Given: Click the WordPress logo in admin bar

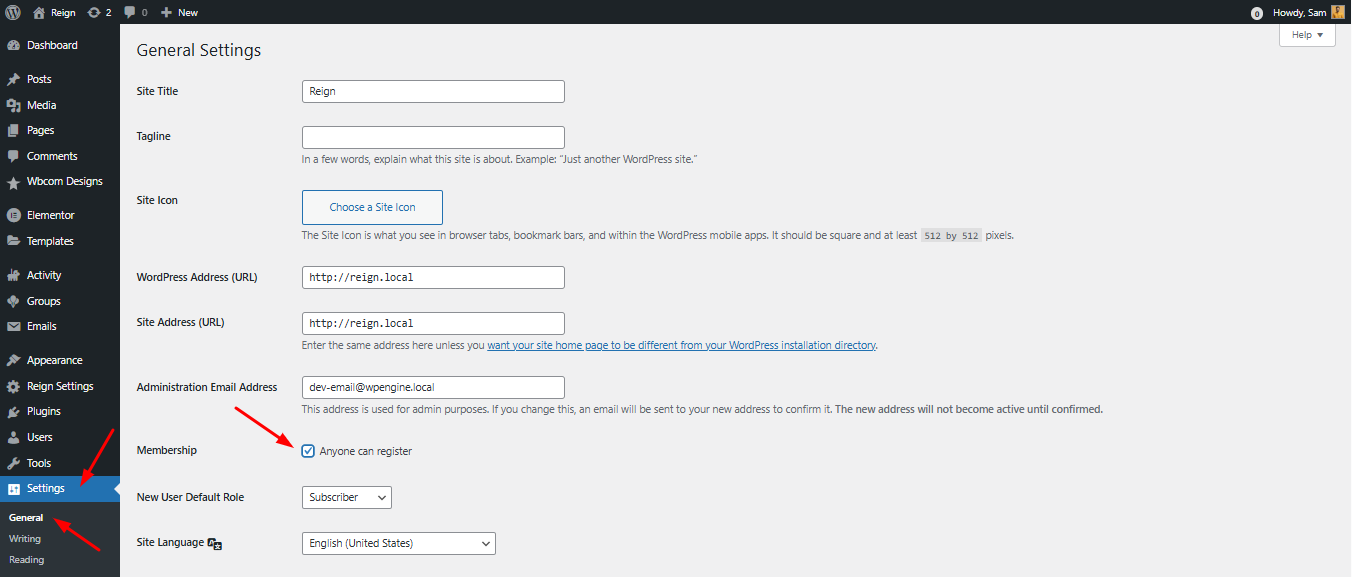Looking at the screenshot, I should coord(11,12).
